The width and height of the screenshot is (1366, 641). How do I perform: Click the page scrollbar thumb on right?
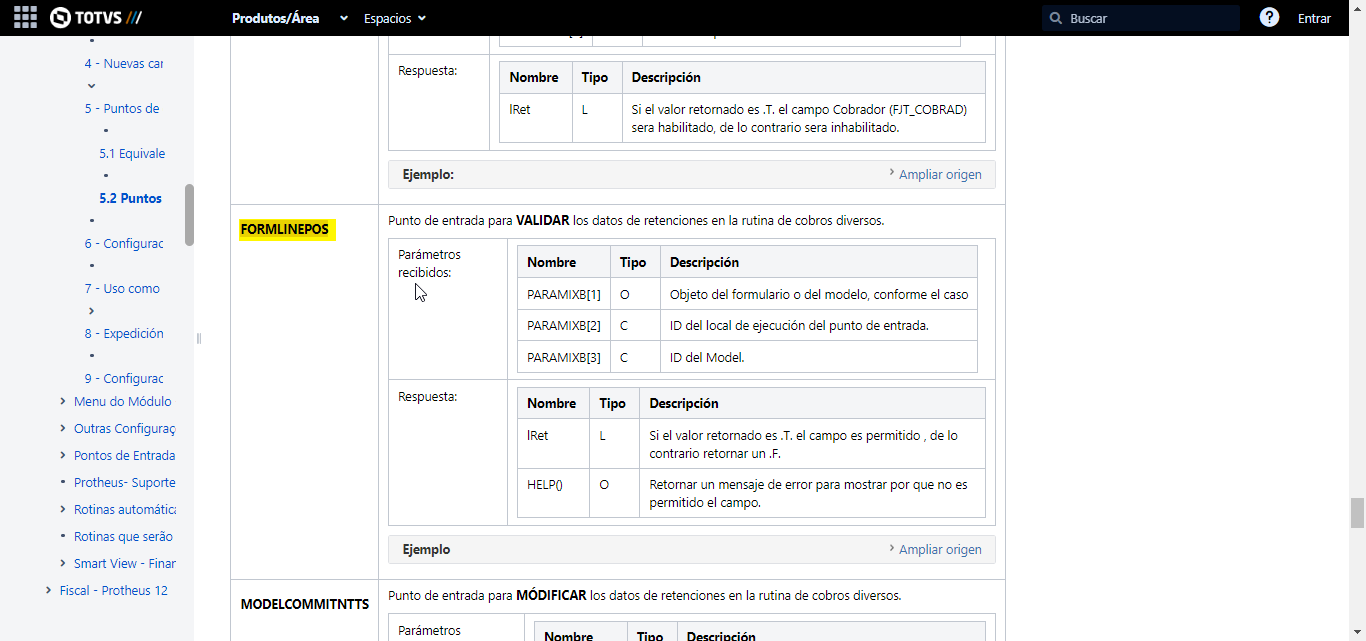pyautogui.click(x=1357, y=512)
